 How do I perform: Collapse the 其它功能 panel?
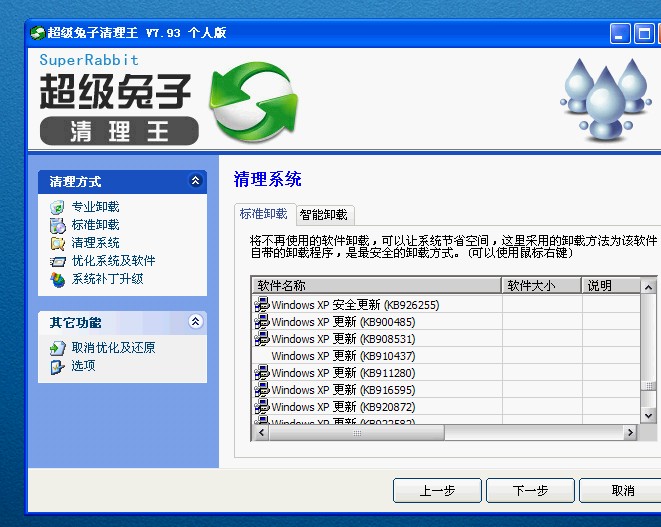pyautogui.click(x=195, y=322)
